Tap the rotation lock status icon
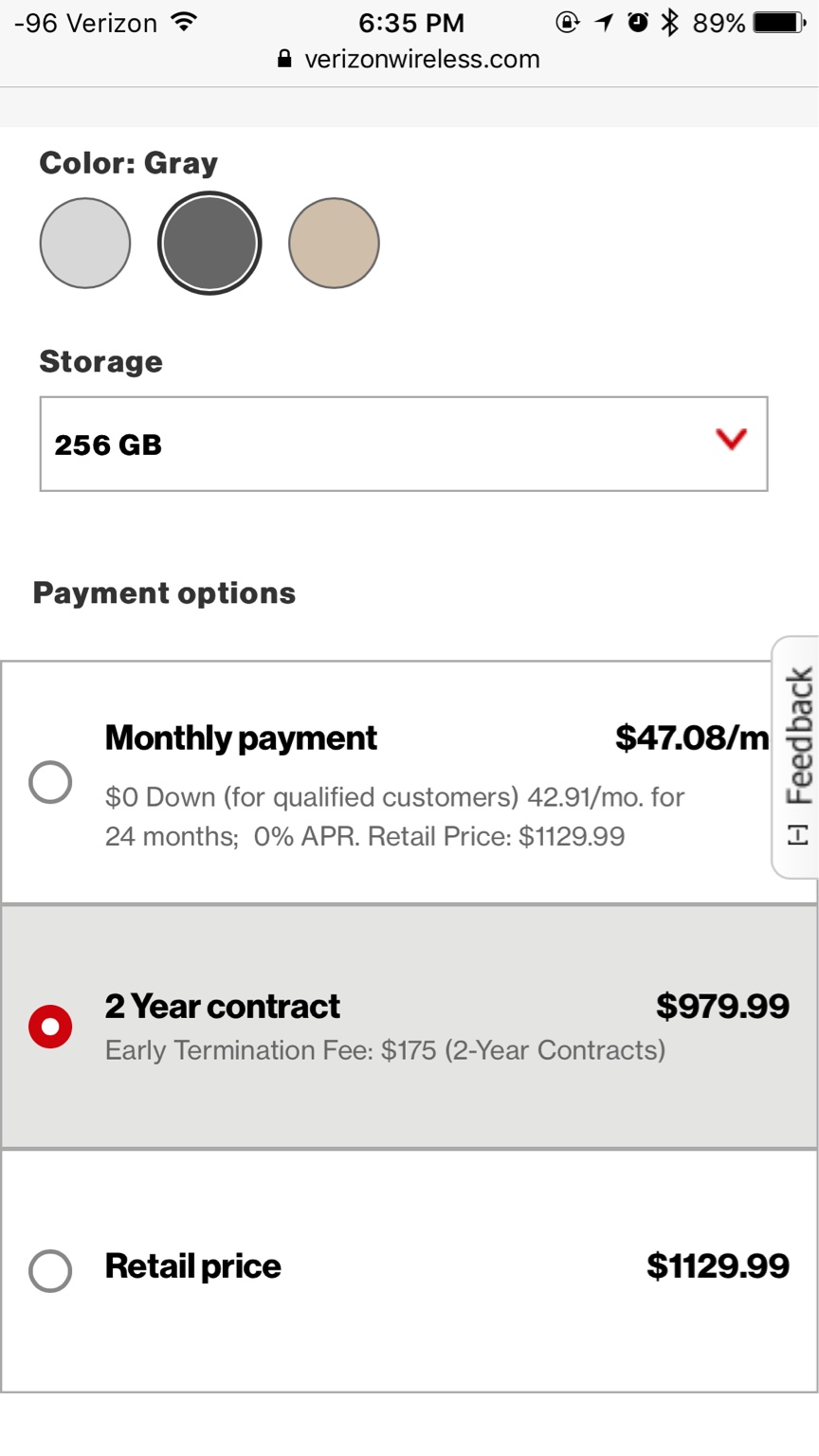The image size is (819, 1456). [x=567, y=22]
